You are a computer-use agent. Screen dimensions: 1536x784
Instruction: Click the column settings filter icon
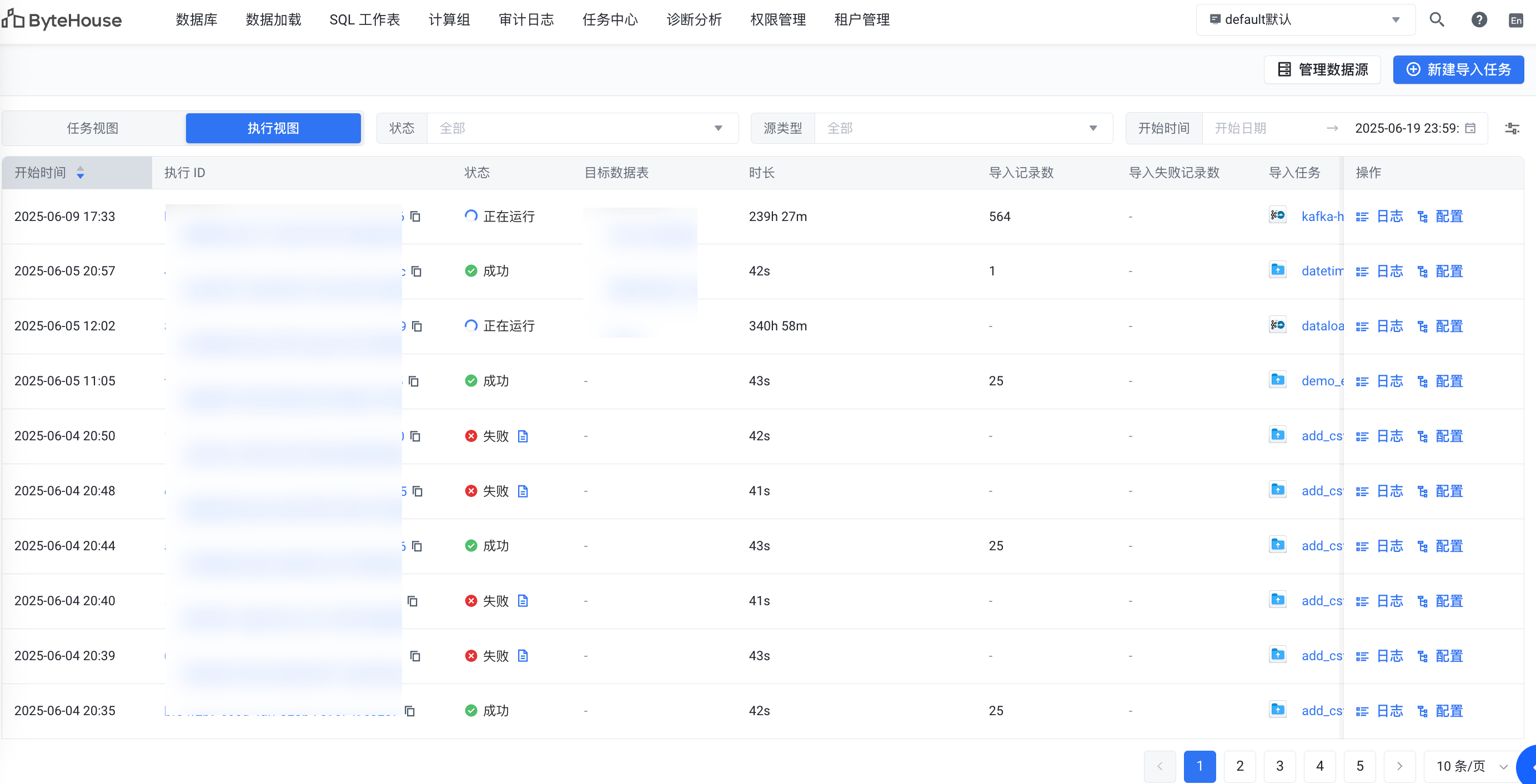coord(1512,128)
